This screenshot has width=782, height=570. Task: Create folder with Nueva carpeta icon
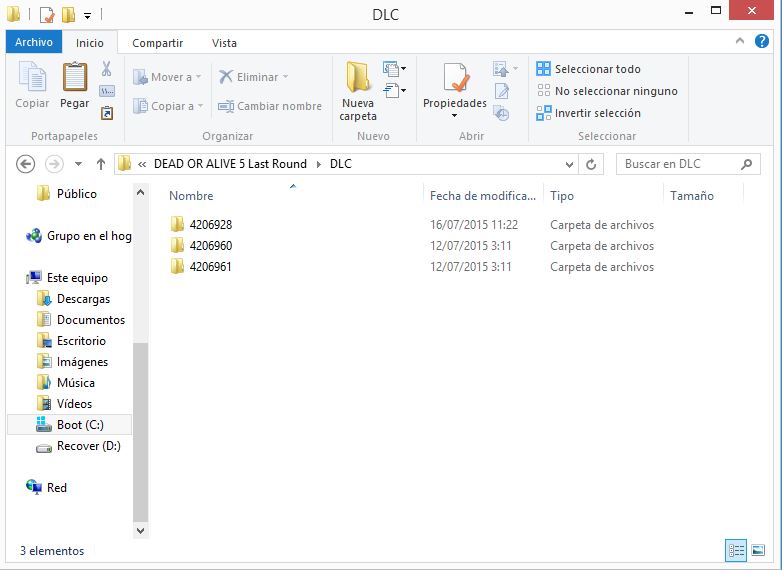[x=358, y=78]
